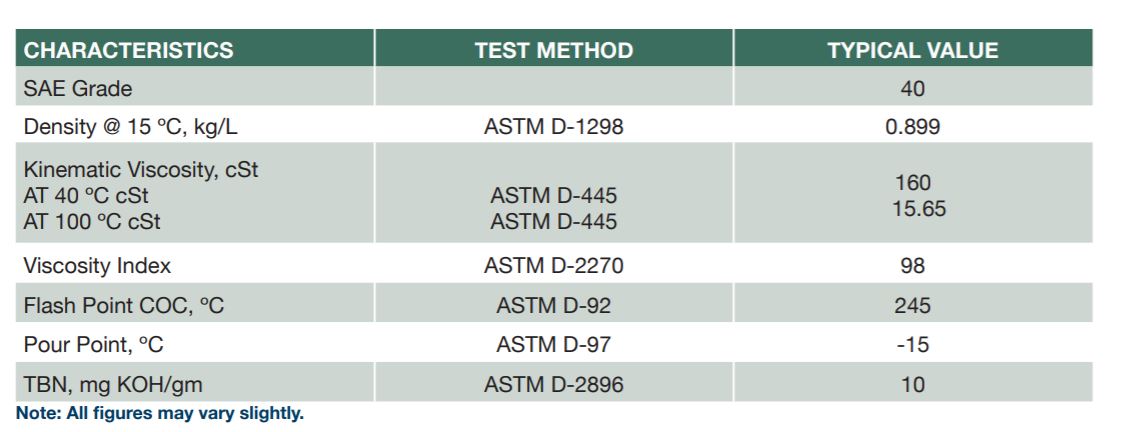Select the TBN, mg KOH/gm row label
This screenshot has width=1122, height=432.
click(113, 385)
